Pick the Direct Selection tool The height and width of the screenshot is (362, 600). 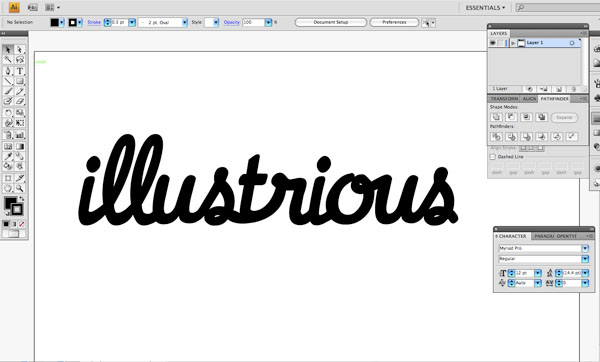pyautogui.click(x=20, y=50)
